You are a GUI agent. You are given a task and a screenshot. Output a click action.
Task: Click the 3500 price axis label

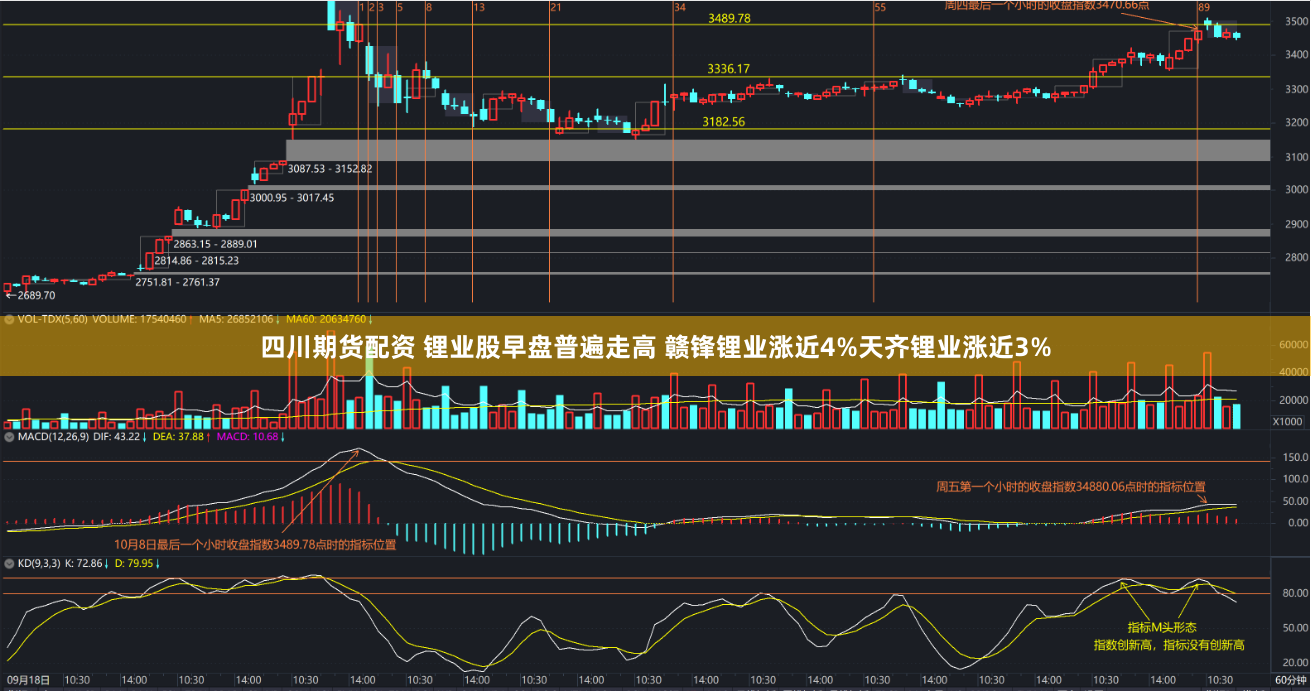1297,22
